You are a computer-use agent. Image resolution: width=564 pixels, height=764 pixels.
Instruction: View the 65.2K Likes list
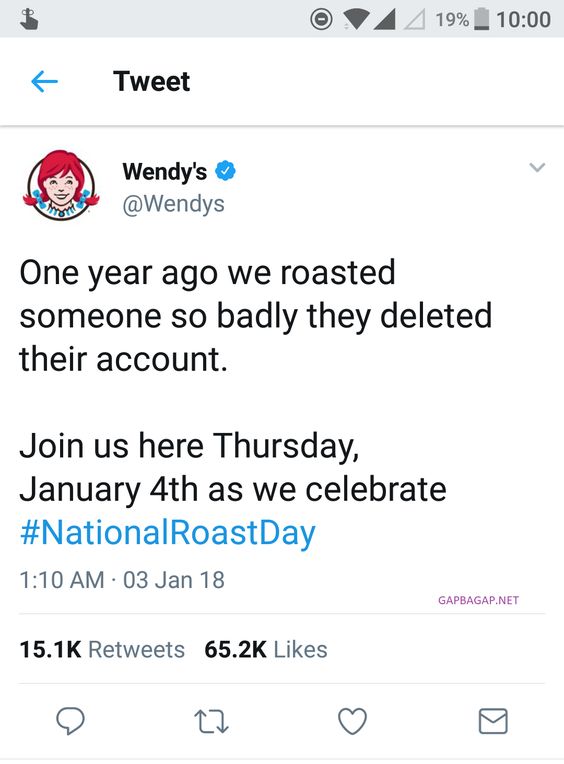(x=266, y=649)
